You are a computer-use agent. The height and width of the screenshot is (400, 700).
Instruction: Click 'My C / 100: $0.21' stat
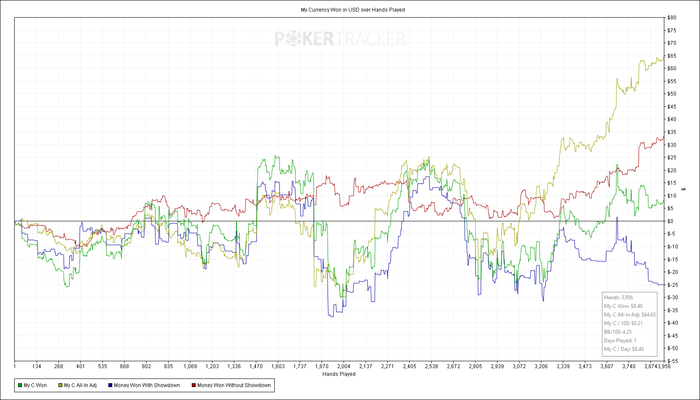point(624,323)
